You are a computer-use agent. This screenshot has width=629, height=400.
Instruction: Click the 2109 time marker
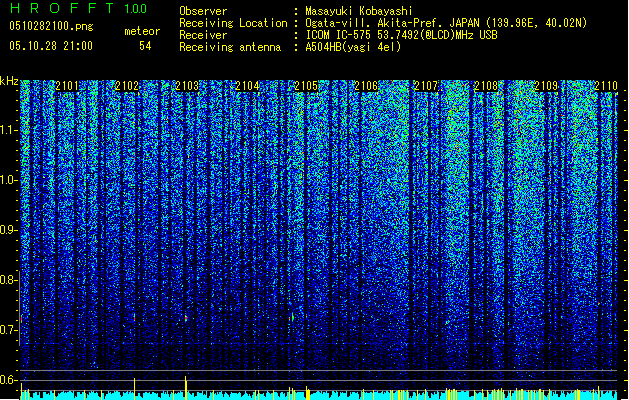pyautogui.click(x=546, y=86)
